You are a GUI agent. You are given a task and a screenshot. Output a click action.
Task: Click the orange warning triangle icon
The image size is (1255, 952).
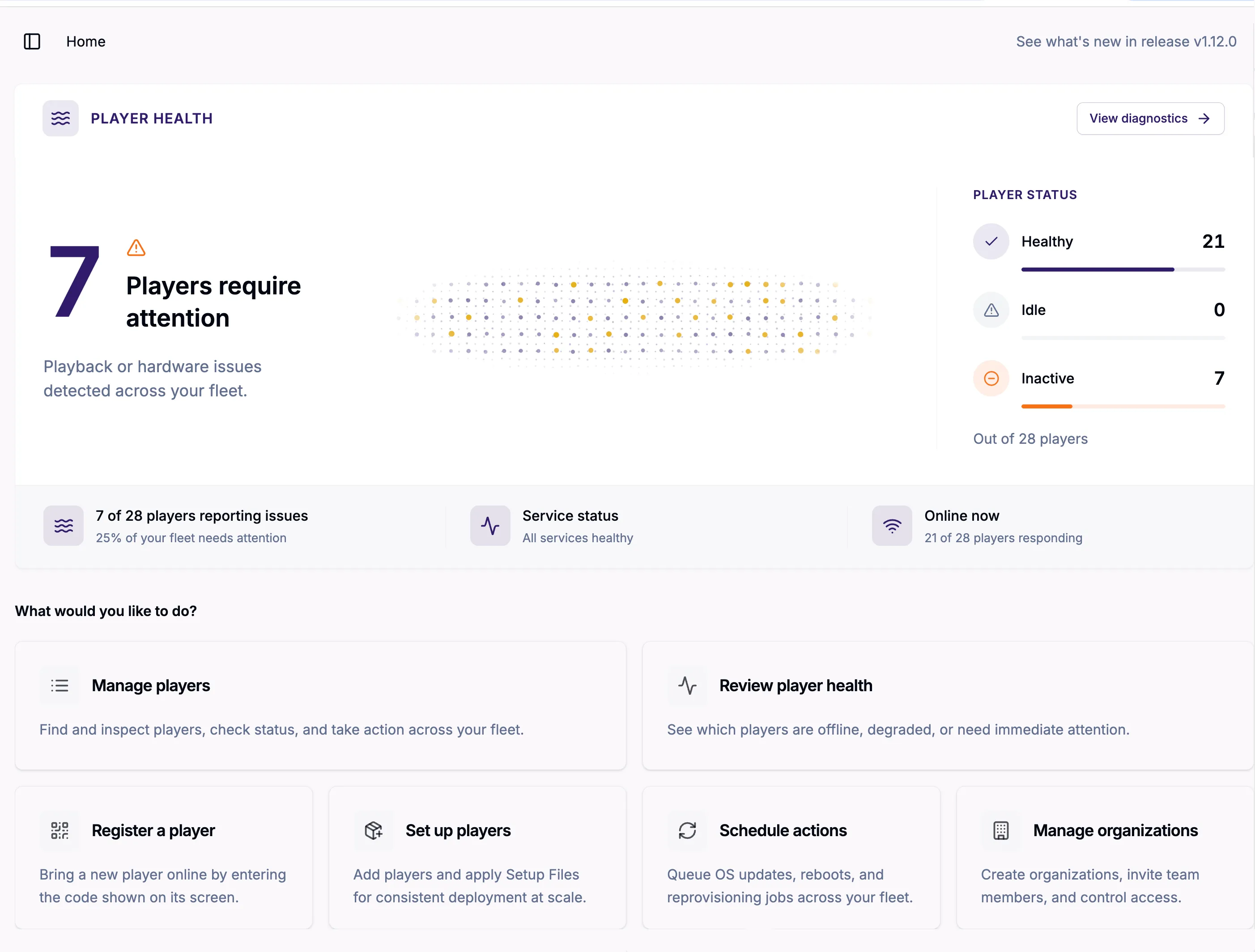coord(136,248)
